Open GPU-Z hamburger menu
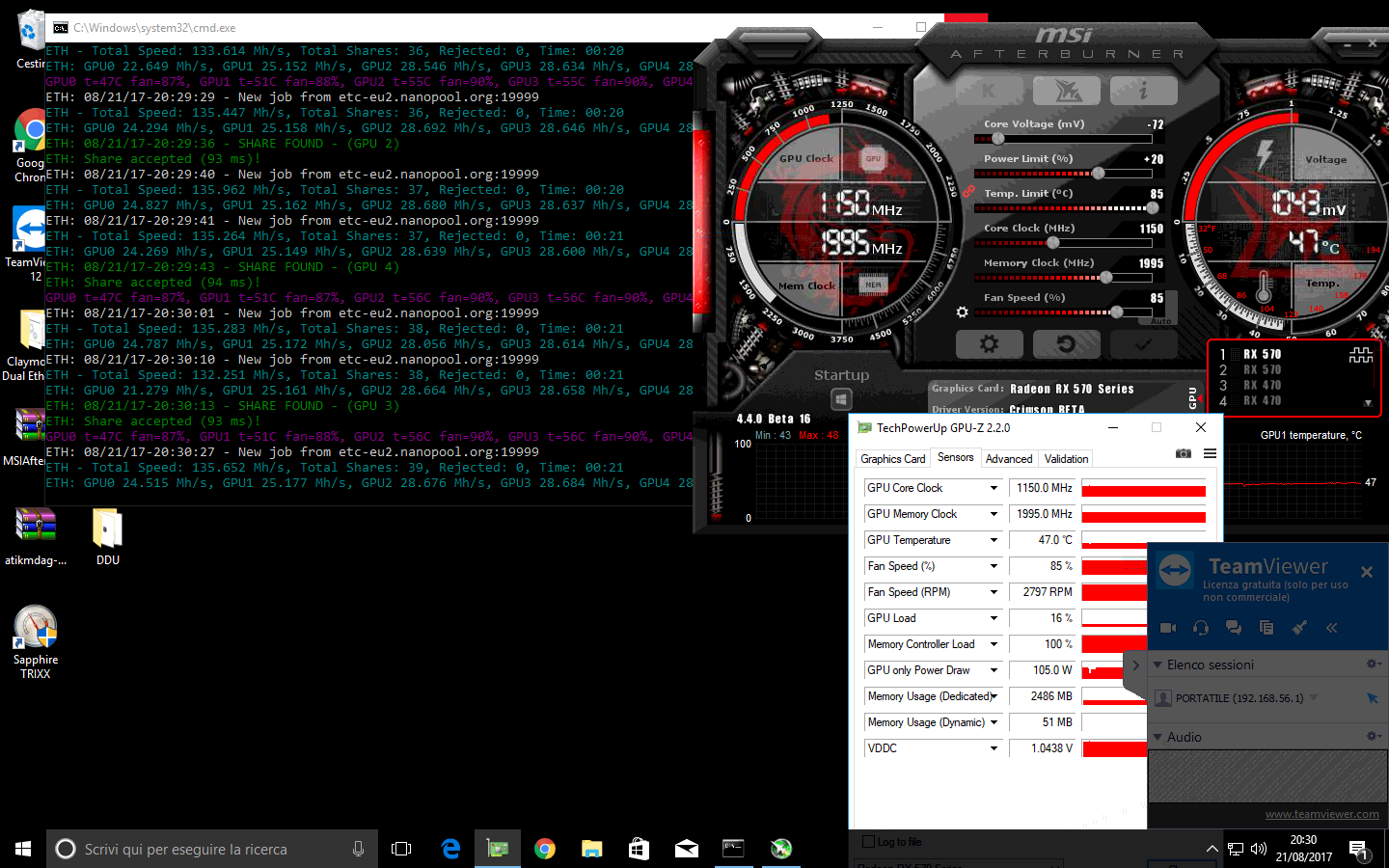Image resolution: width=1389 pixels, height=868 pixels. point(1210,453)
